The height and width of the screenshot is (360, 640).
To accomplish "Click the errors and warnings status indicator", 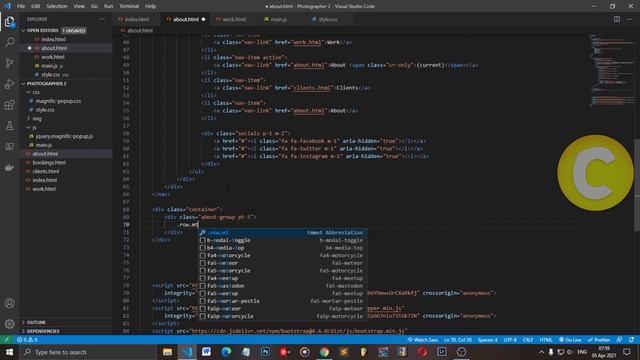I will point(27,340).
